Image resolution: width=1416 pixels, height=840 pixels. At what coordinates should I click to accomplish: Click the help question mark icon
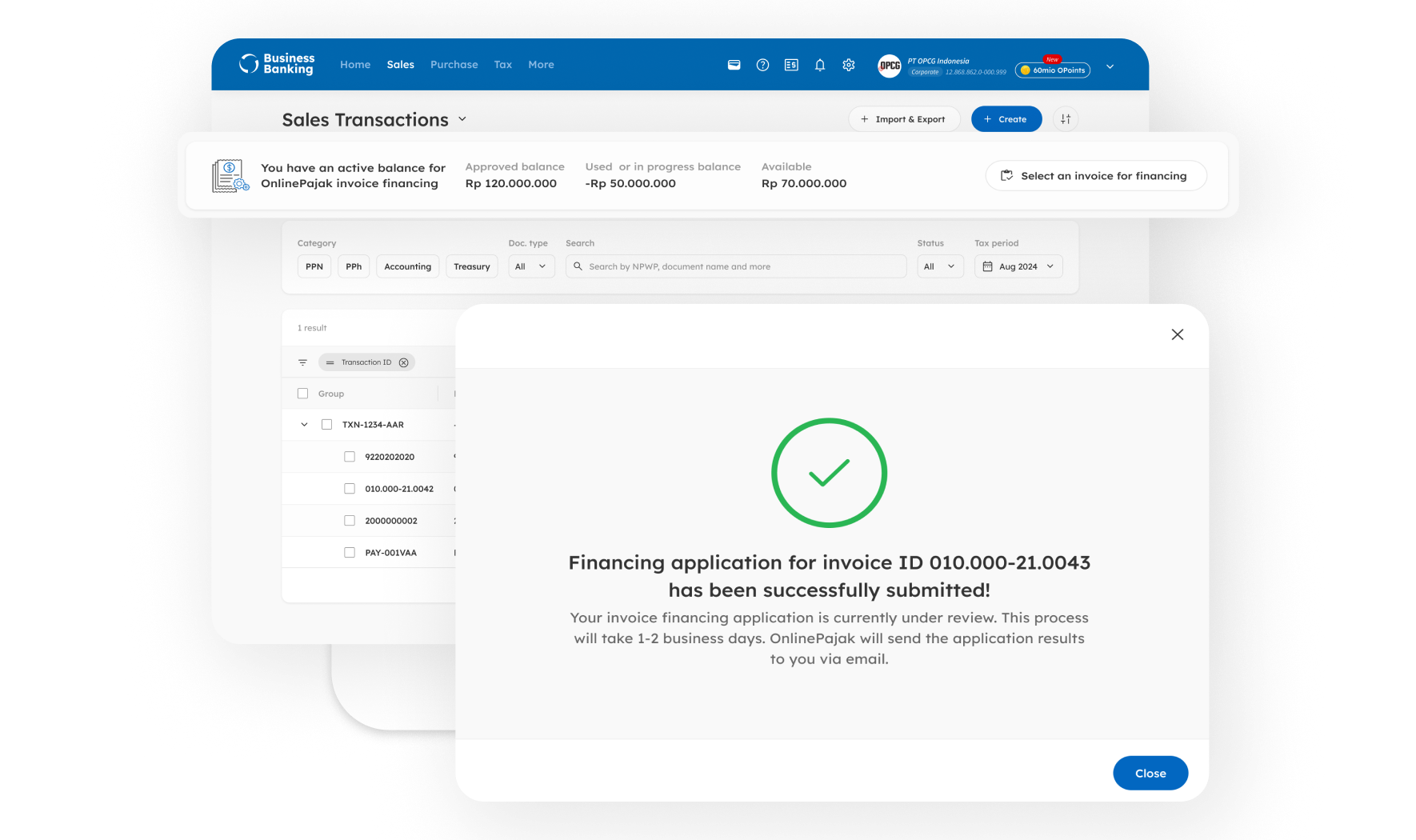[x=762, y=65]
